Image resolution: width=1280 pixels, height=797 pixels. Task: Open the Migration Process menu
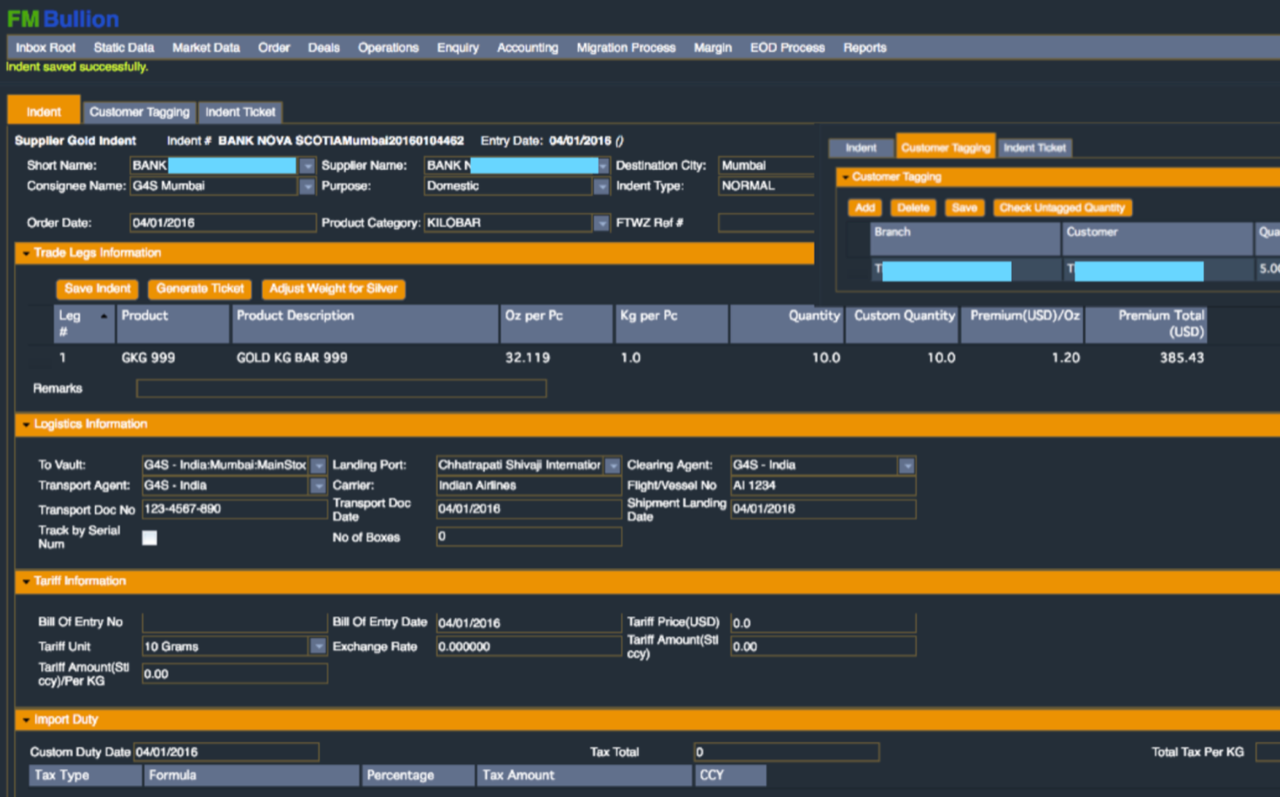pos(626,47)
